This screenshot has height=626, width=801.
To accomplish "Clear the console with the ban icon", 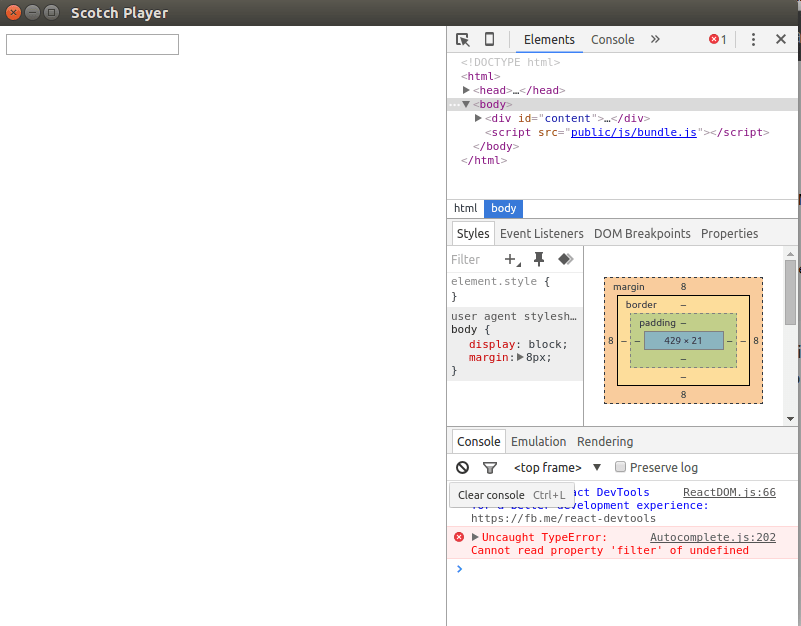I will pyautogui.click(x=462, y=468).
